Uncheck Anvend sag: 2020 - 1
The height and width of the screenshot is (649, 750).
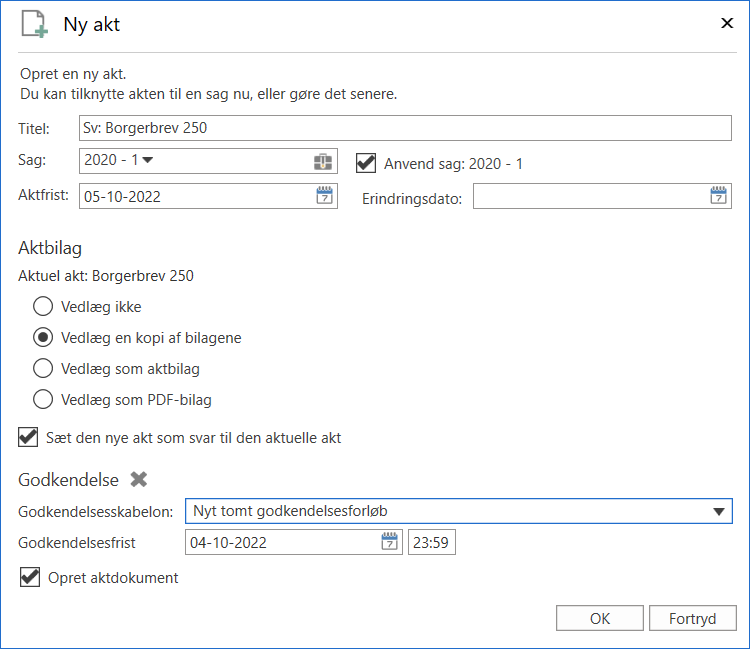tap(366, 163)
